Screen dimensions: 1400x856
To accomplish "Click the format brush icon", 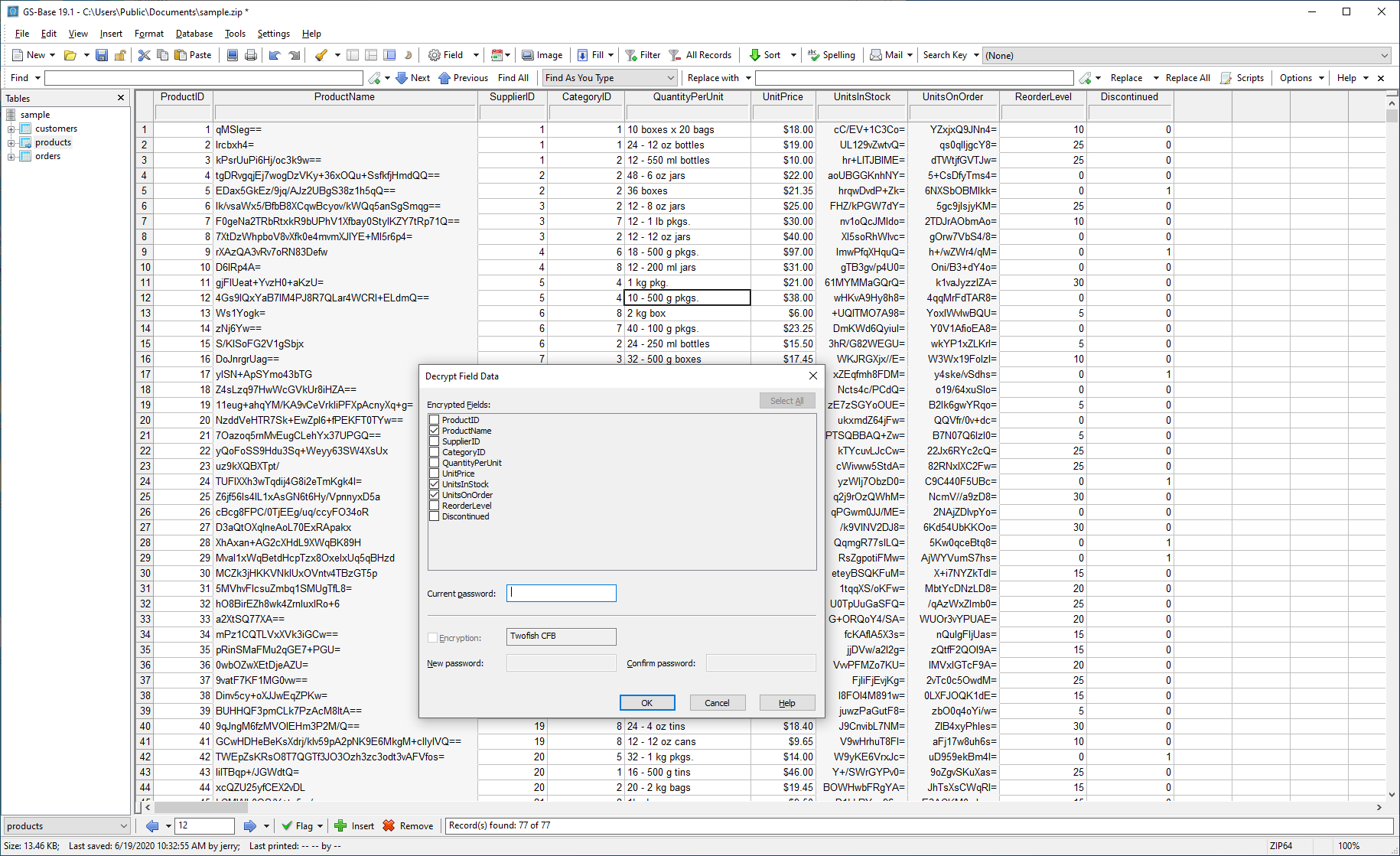I will (321, 55).
